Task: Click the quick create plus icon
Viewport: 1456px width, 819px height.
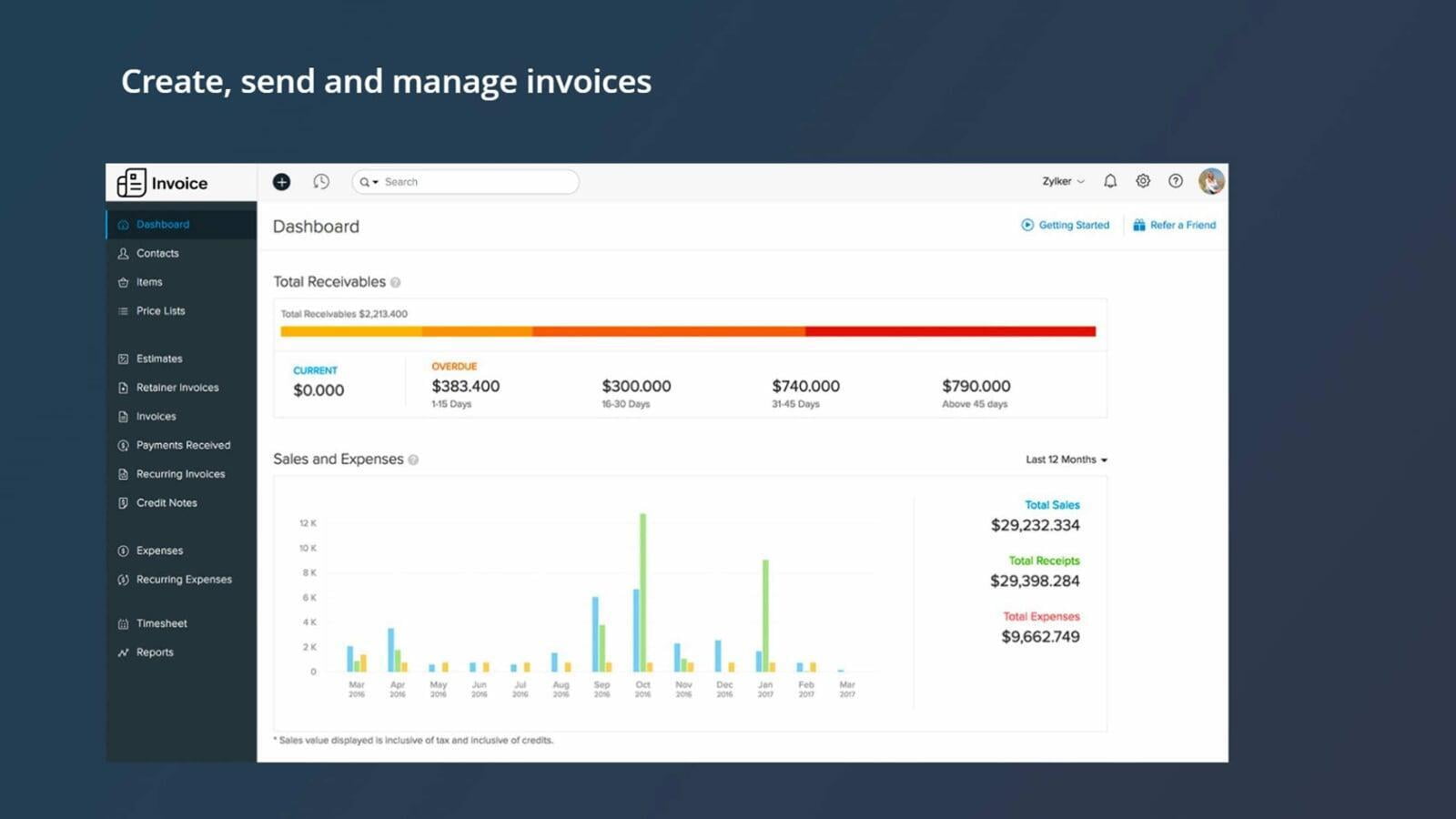Action: pyautogui.click(x=281, y=182)
